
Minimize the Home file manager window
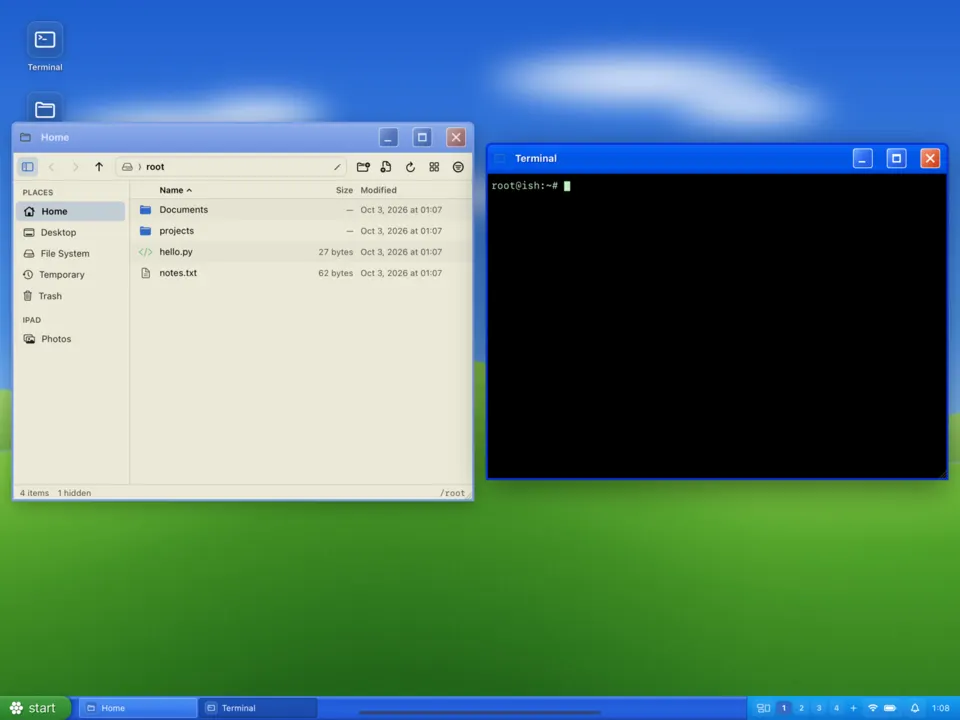click(x=388, y=137)
